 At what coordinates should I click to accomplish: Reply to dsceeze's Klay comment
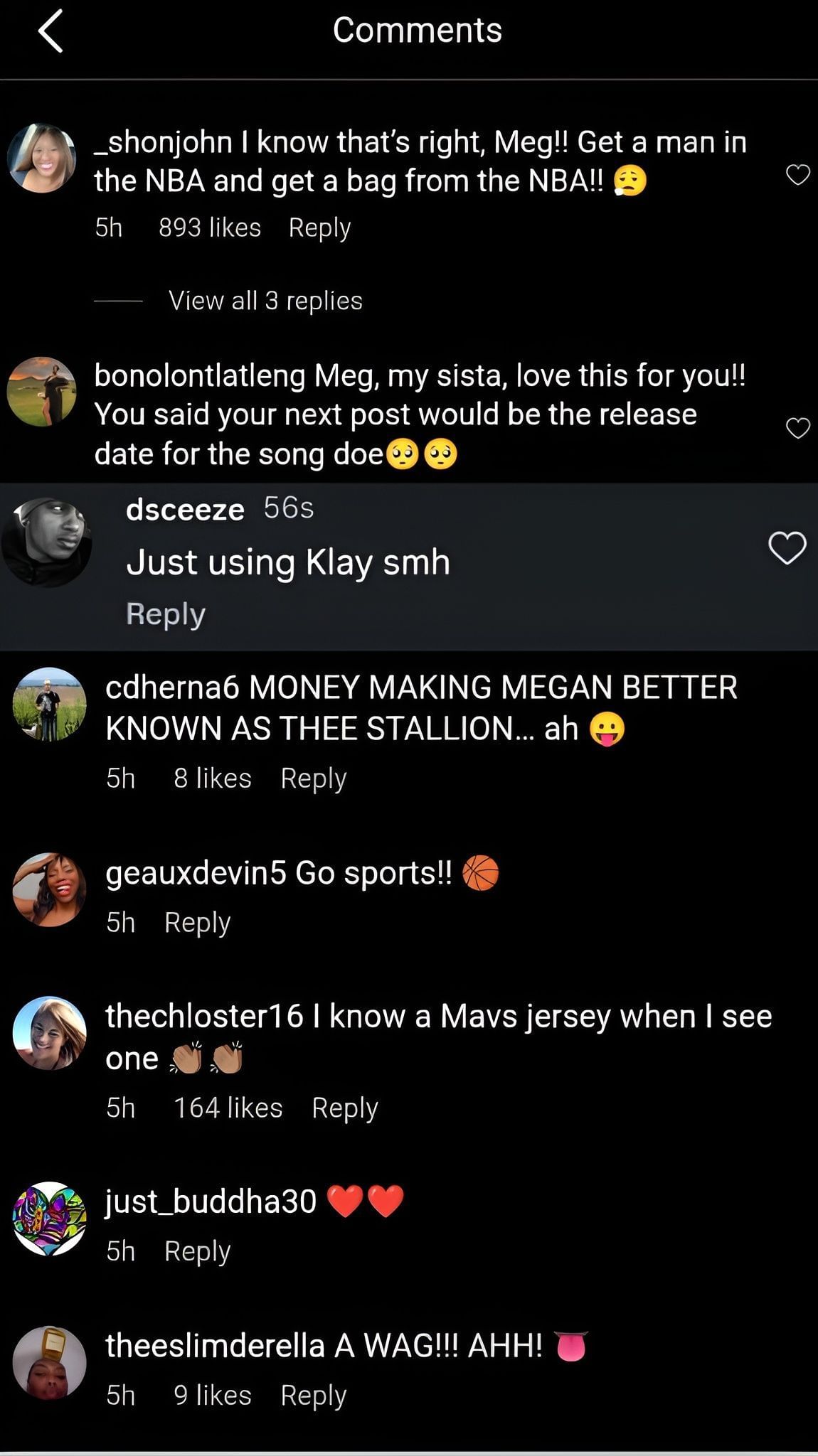click(166, 614)
